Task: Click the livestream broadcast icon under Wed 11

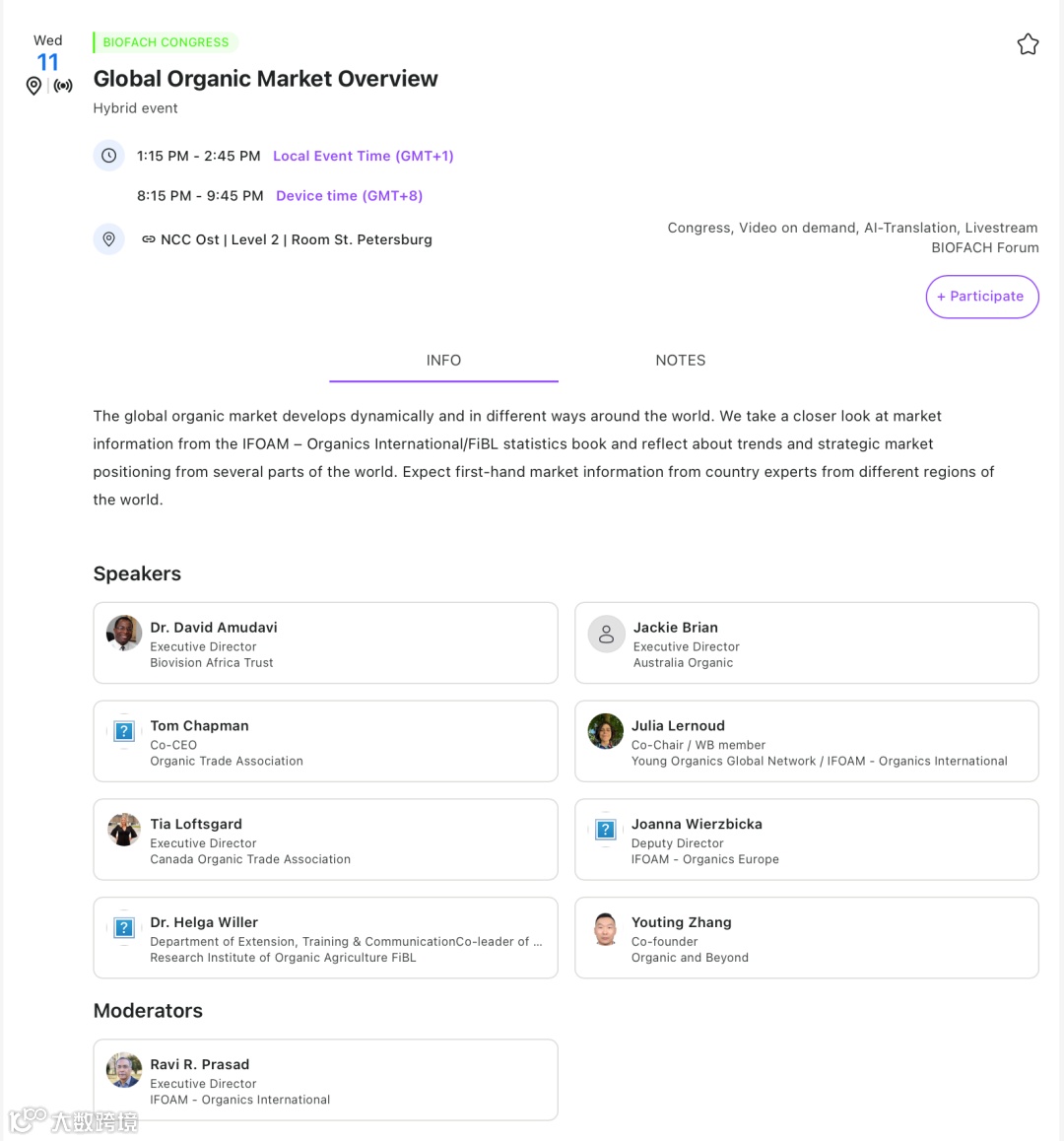Action: [63, 86]
